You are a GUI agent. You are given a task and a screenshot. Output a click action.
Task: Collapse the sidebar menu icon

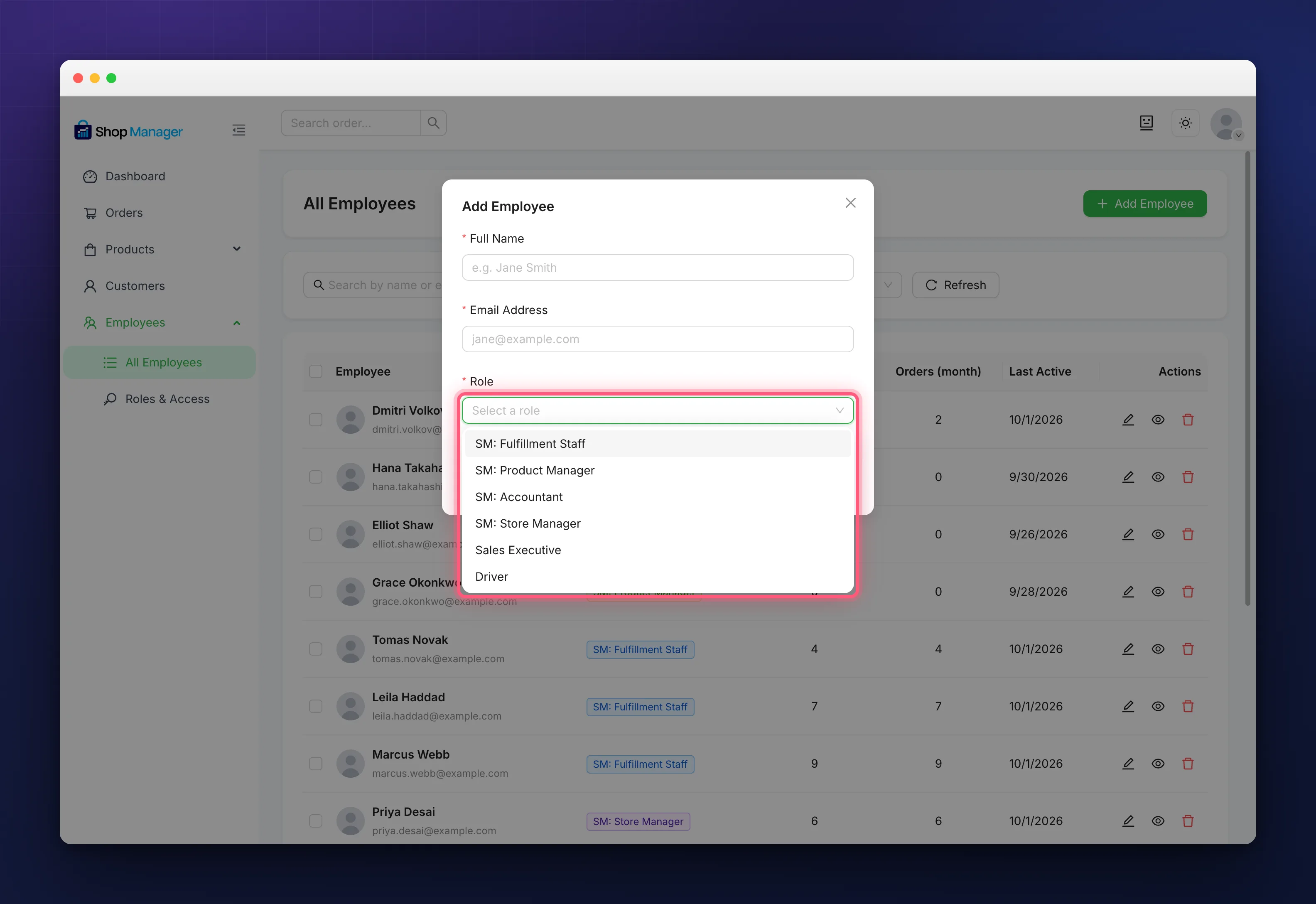tap(238, 130)
